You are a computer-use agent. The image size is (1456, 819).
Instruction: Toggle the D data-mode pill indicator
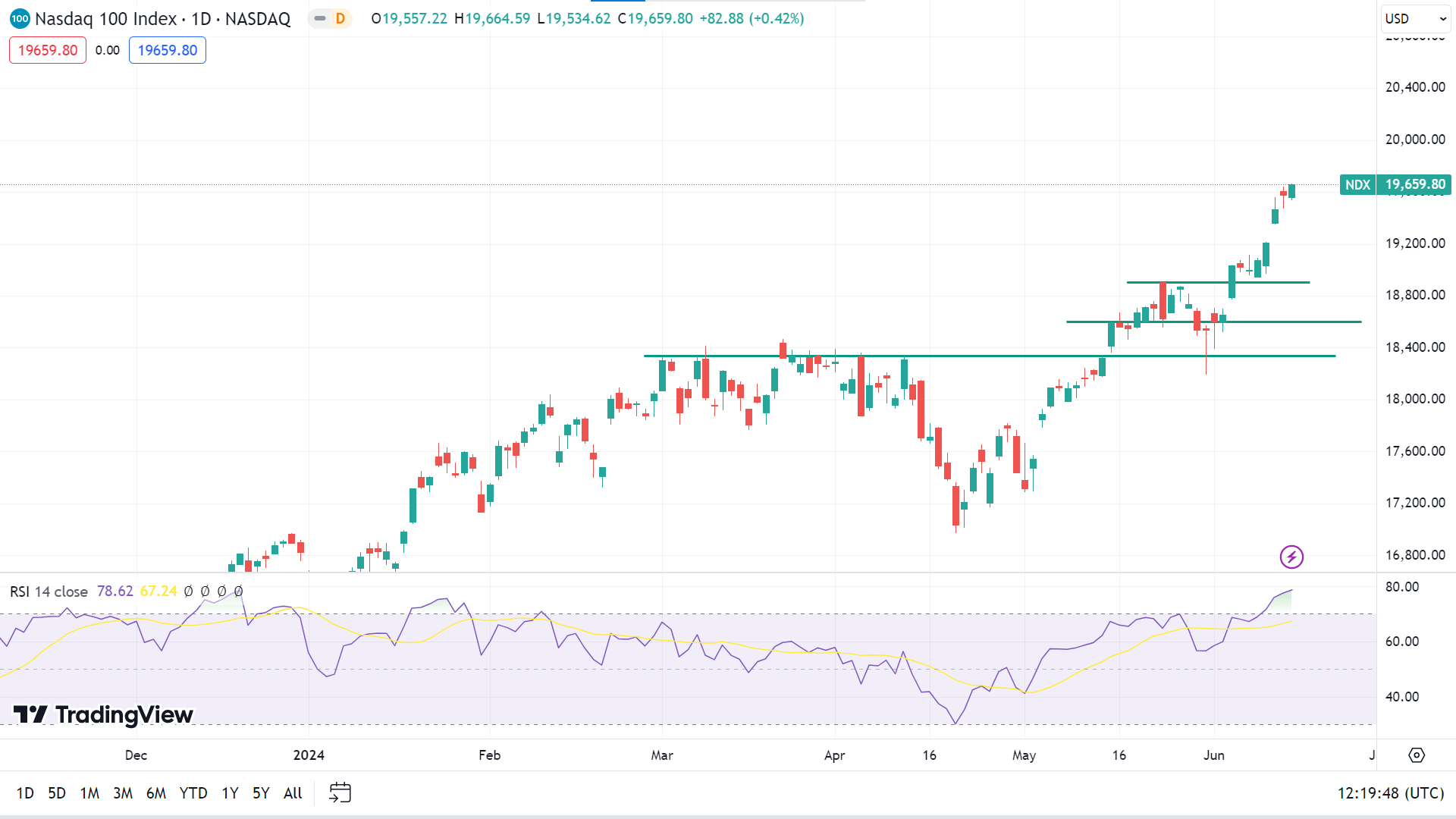(x=330, y=18)
